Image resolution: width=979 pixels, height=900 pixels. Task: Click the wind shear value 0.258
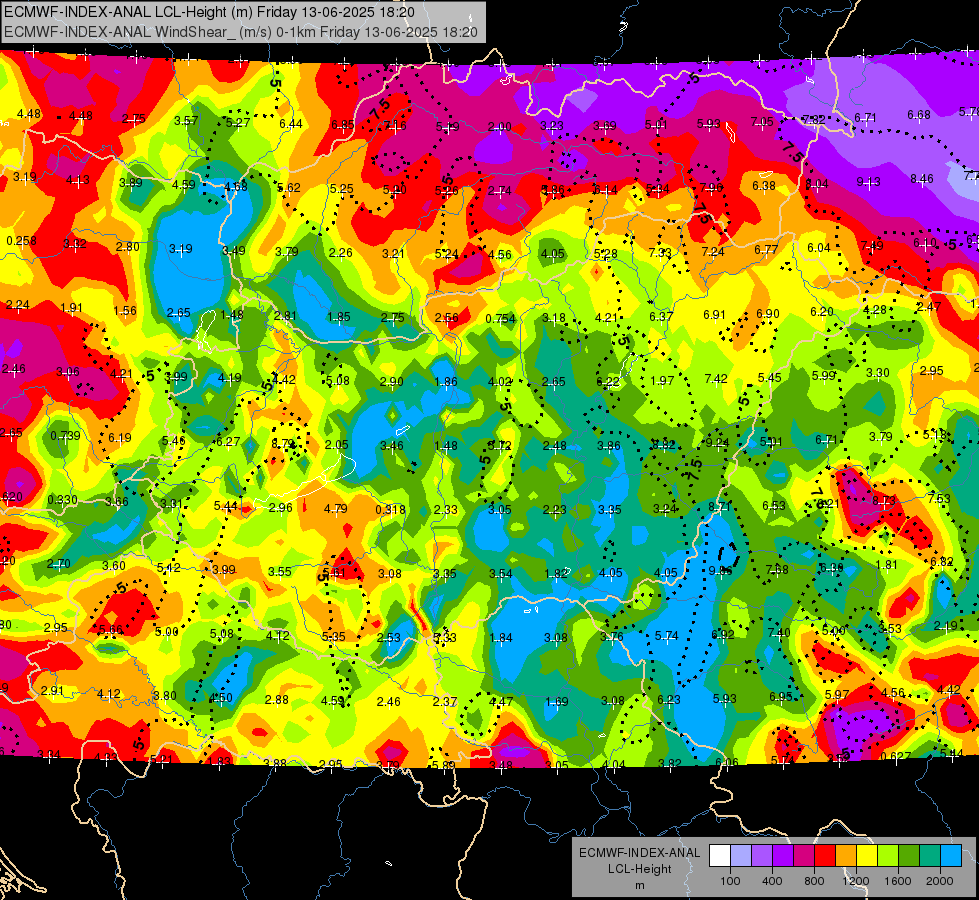click(x=21, y=241)
